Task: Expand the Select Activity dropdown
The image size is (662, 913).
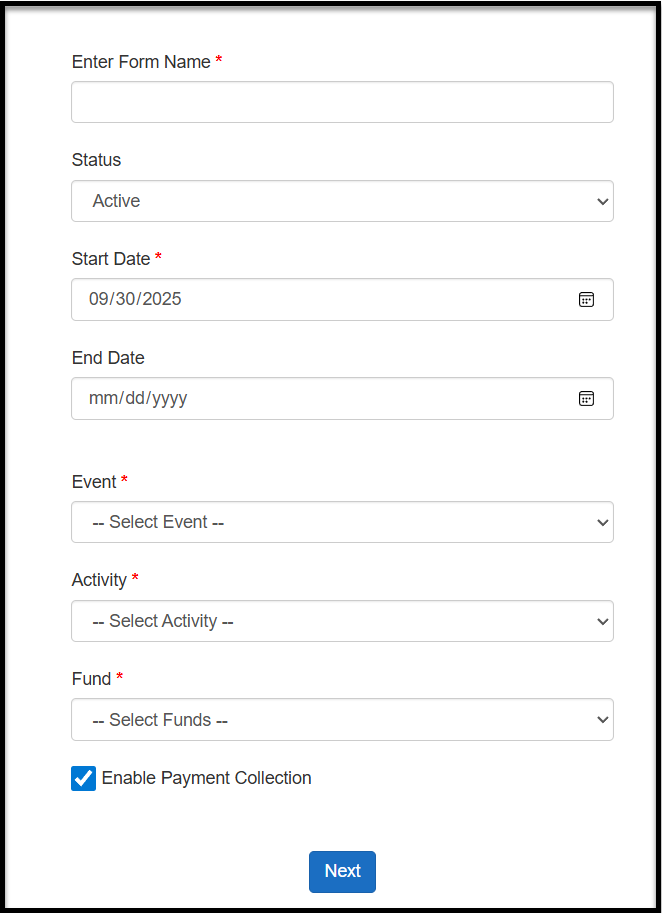Action: tap(342, 621)
